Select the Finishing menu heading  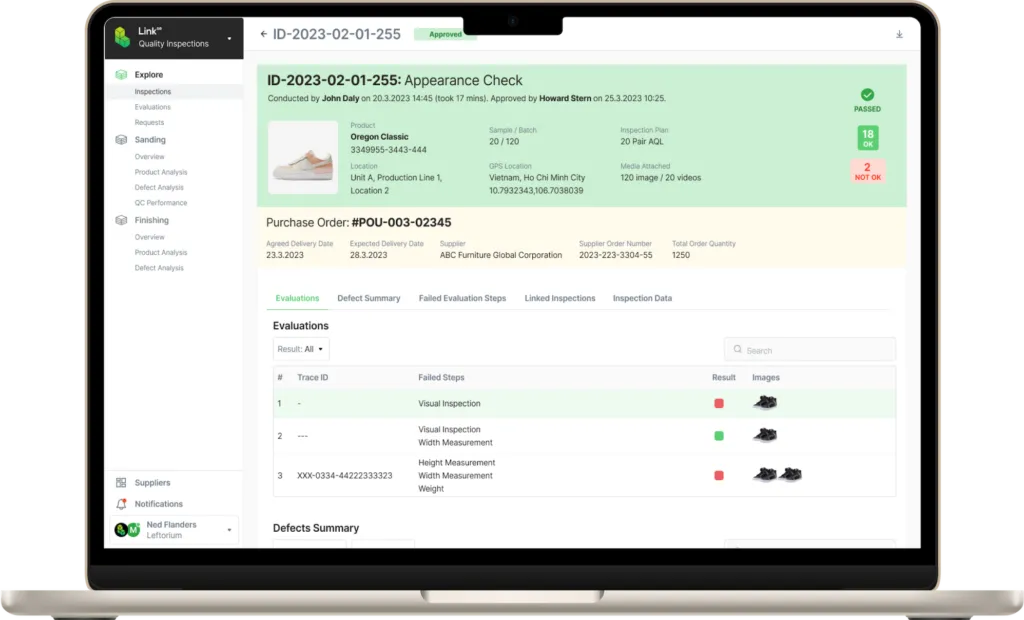tap(152, 220)
